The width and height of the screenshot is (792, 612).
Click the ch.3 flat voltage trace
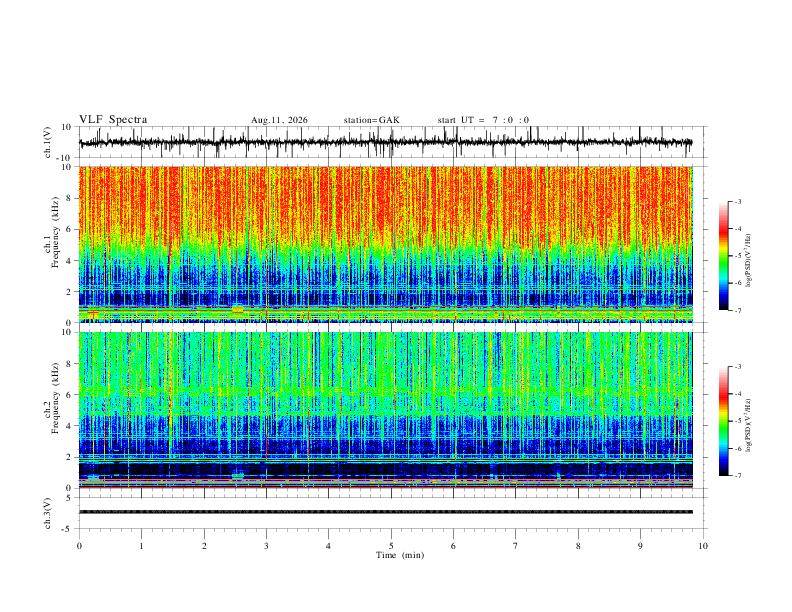(386, 512)
